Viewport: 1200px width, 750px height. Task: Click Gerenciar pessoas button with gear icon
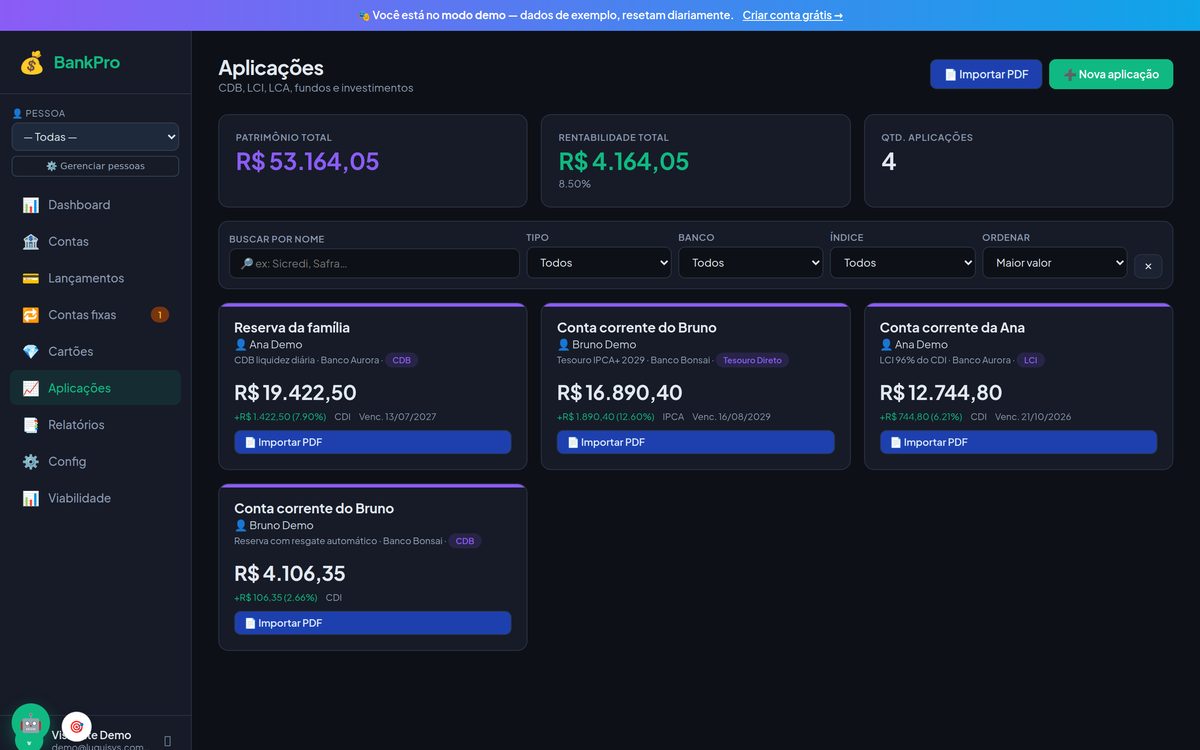click(x=95, y=166)
